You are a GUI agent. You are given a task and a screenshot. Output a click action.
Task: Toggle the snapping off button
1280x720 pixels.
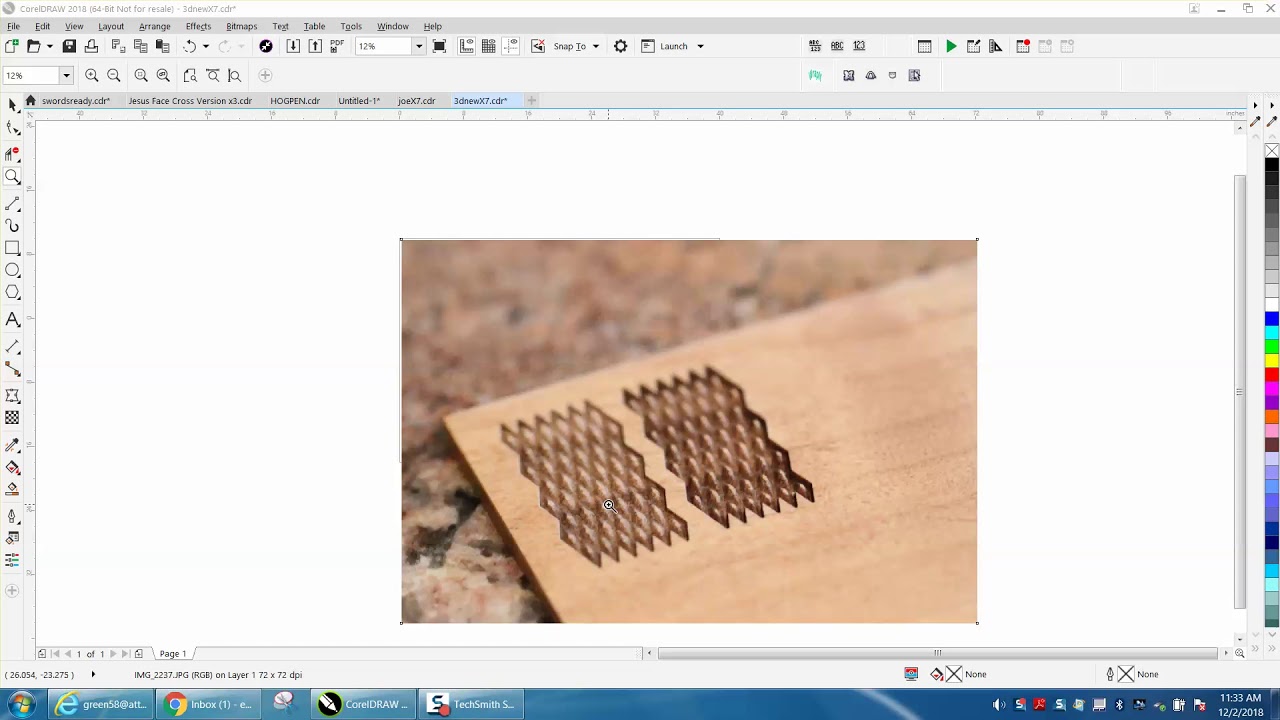point(538,46)
